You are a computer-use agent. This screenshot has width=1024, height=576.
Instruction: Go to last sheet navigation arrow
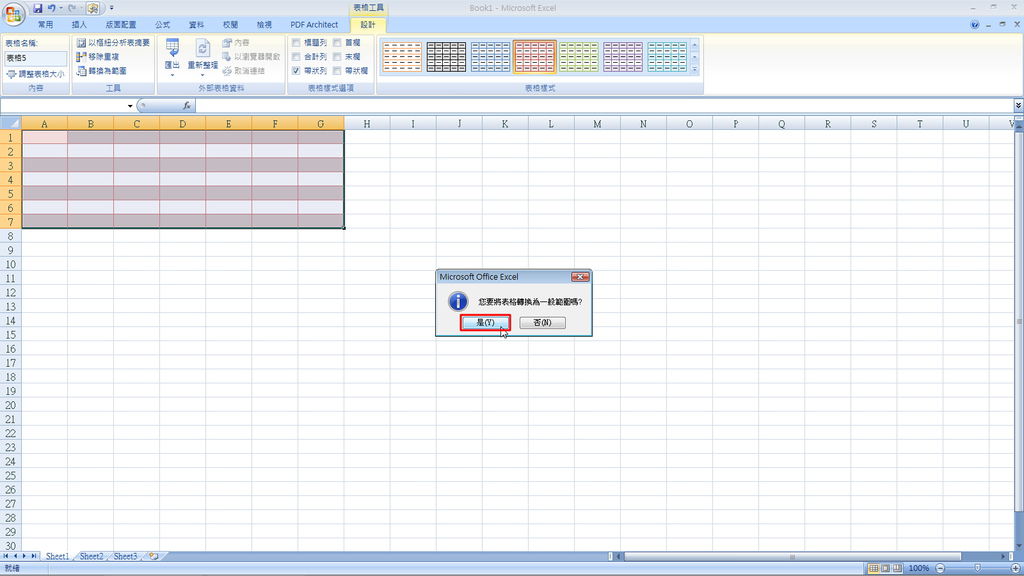point(34,556)
